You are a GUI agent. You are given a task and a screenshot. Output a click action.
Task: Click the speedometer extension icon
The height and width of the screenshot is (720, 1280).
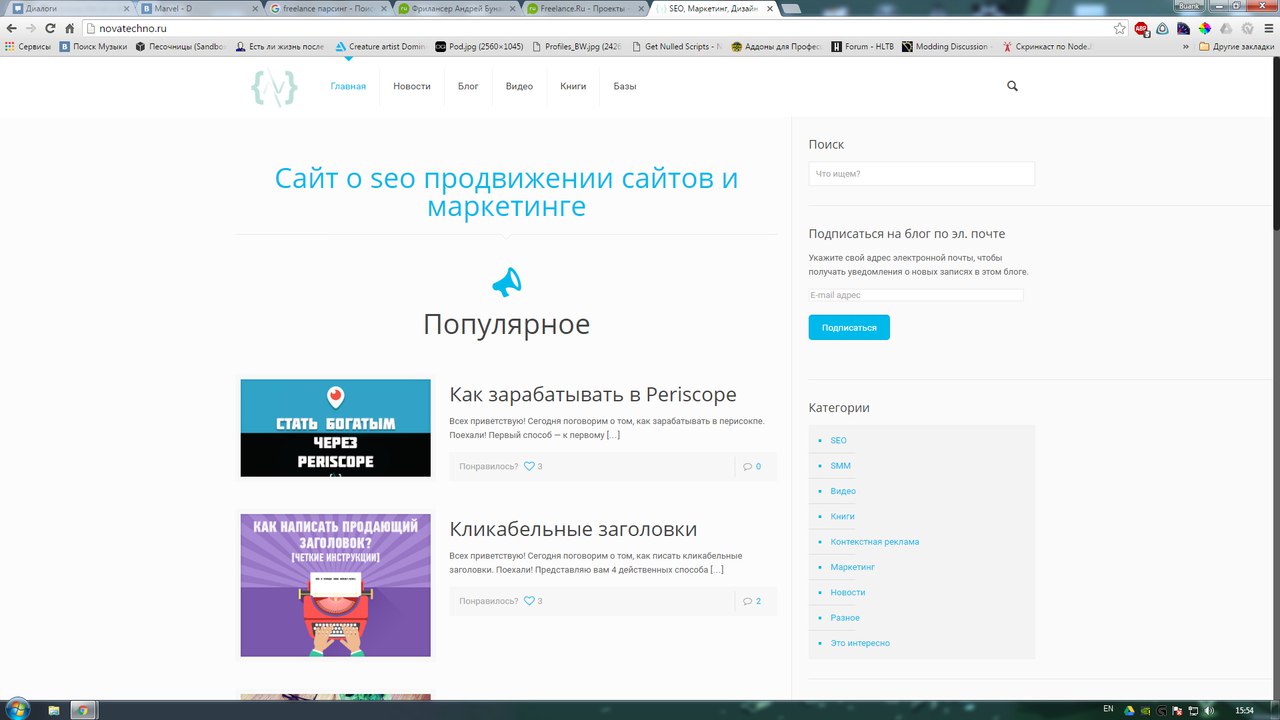coord(1184,28)
